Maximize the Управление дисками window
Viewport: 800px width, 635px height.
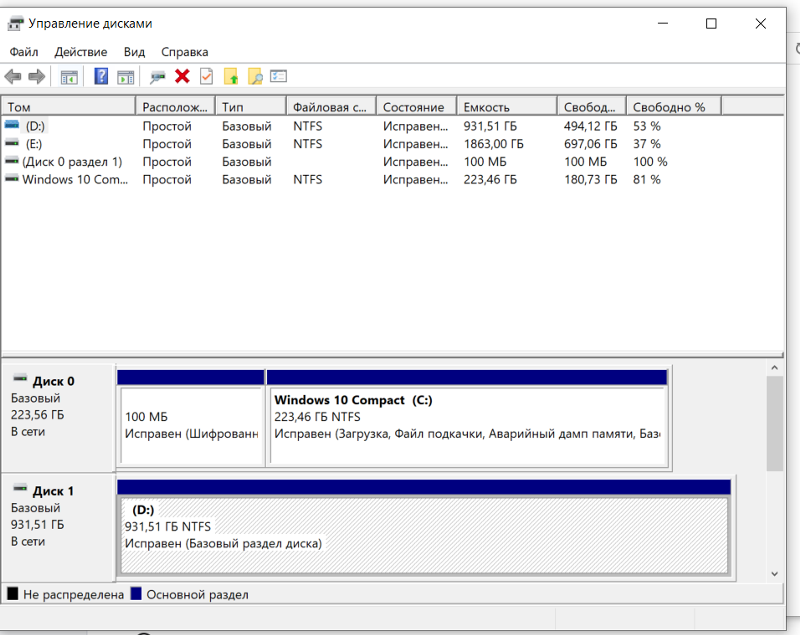[711, 23]
